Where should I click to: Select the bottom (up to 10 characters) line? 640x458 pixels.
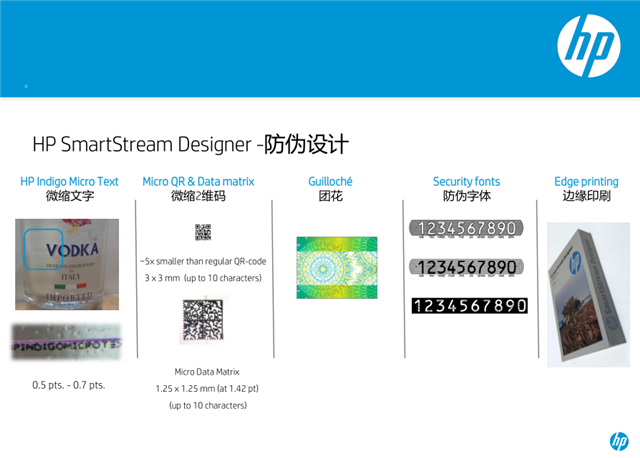point(208,405)
